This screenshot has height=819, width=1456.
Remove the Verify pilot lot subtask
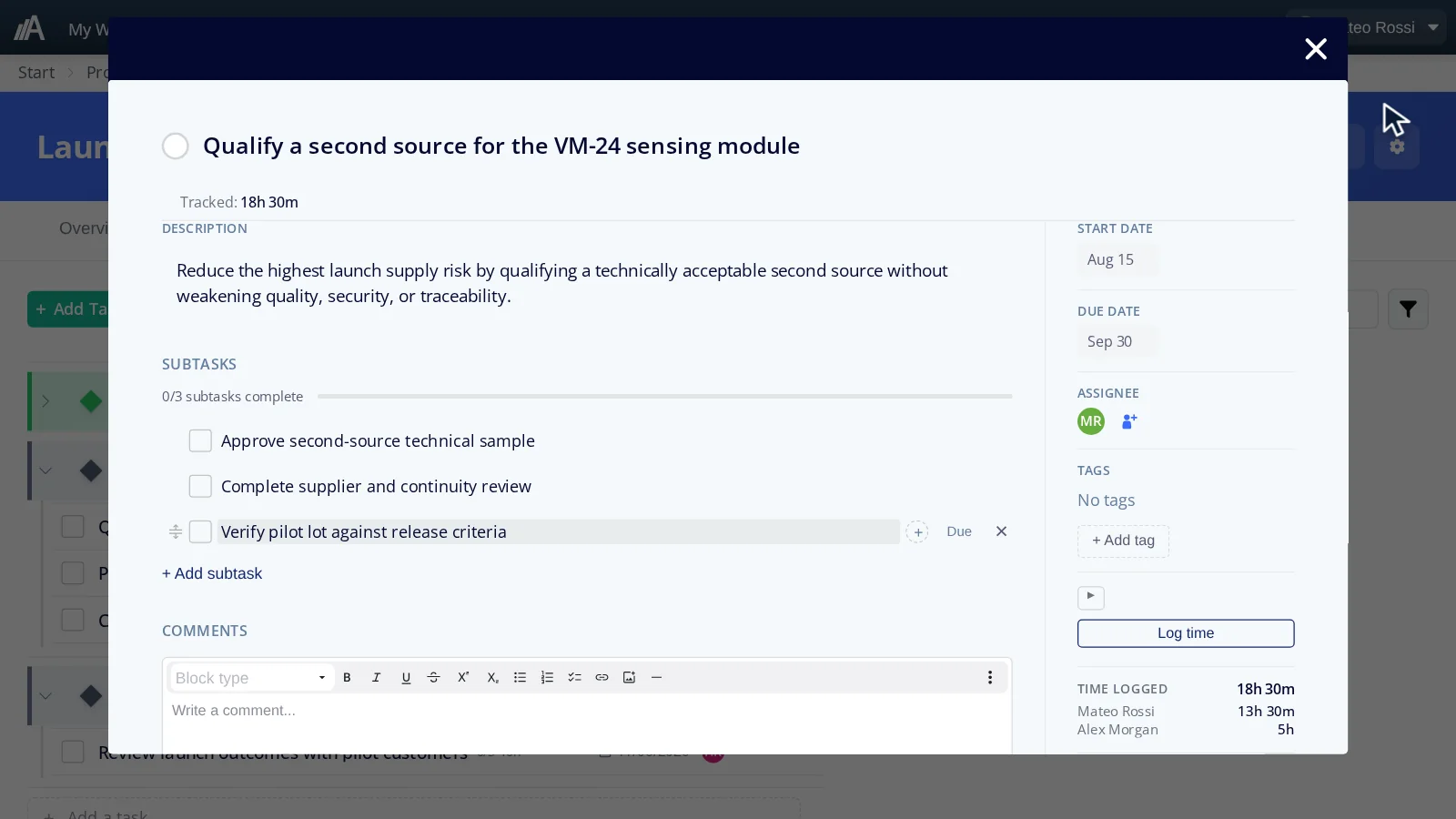click(x=1001, y=531)
